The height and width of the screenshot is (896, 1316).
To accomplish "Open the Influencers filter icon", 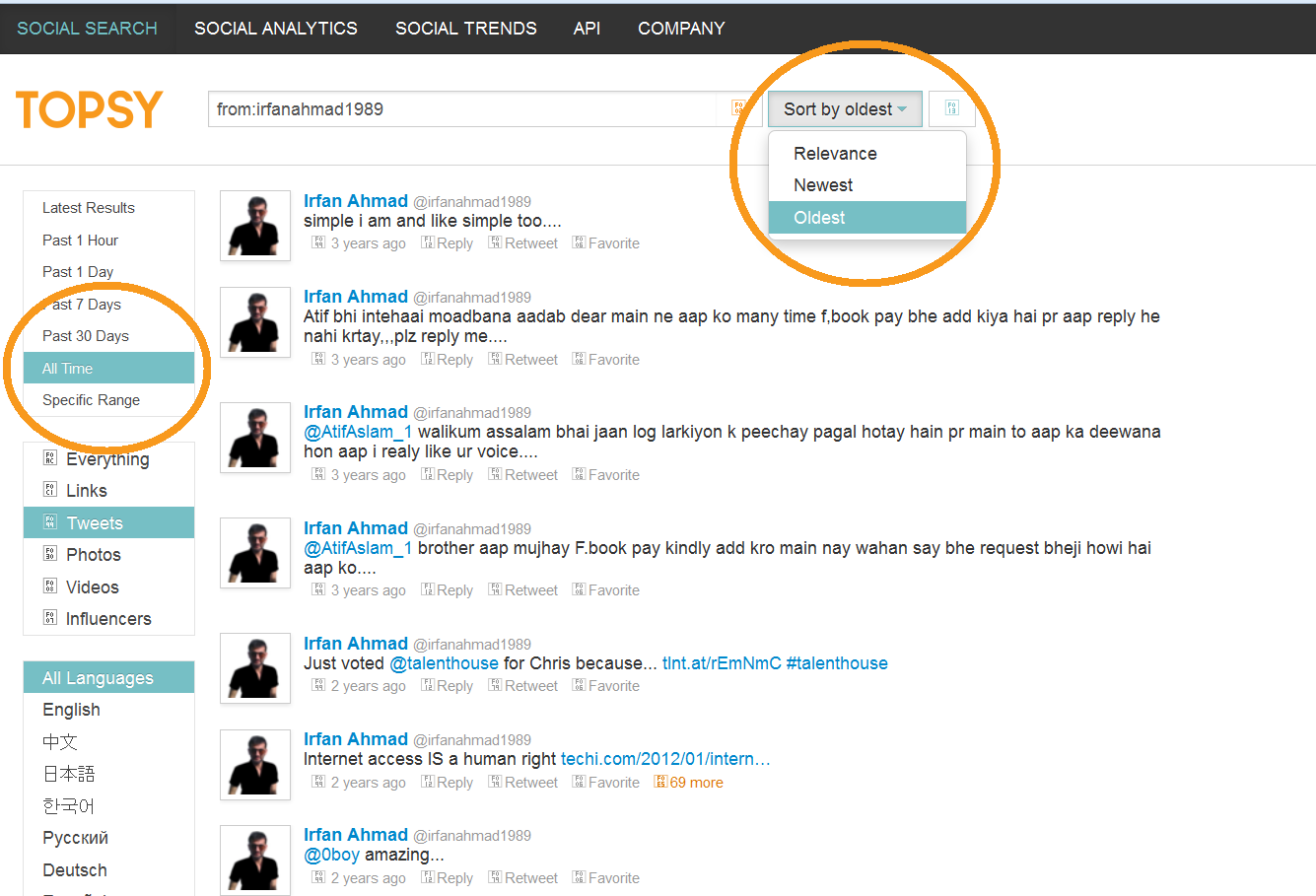I will point(50,618).
